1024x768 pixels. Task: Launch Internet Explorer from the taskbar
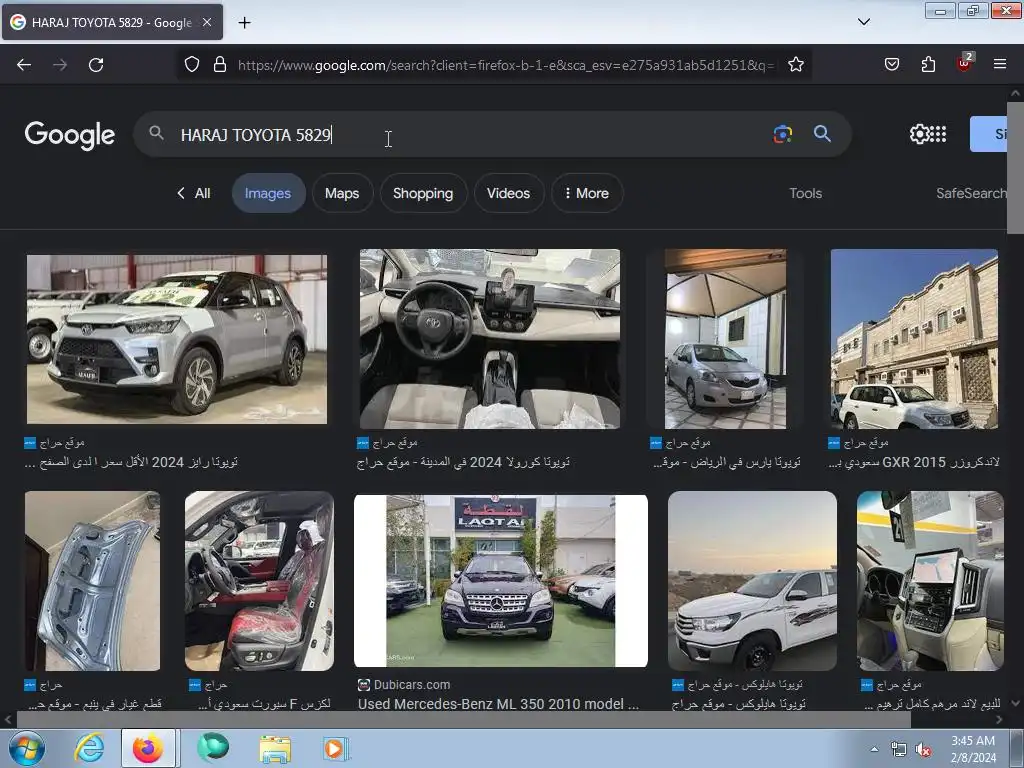pyautogui.click(x=89, y=748)
